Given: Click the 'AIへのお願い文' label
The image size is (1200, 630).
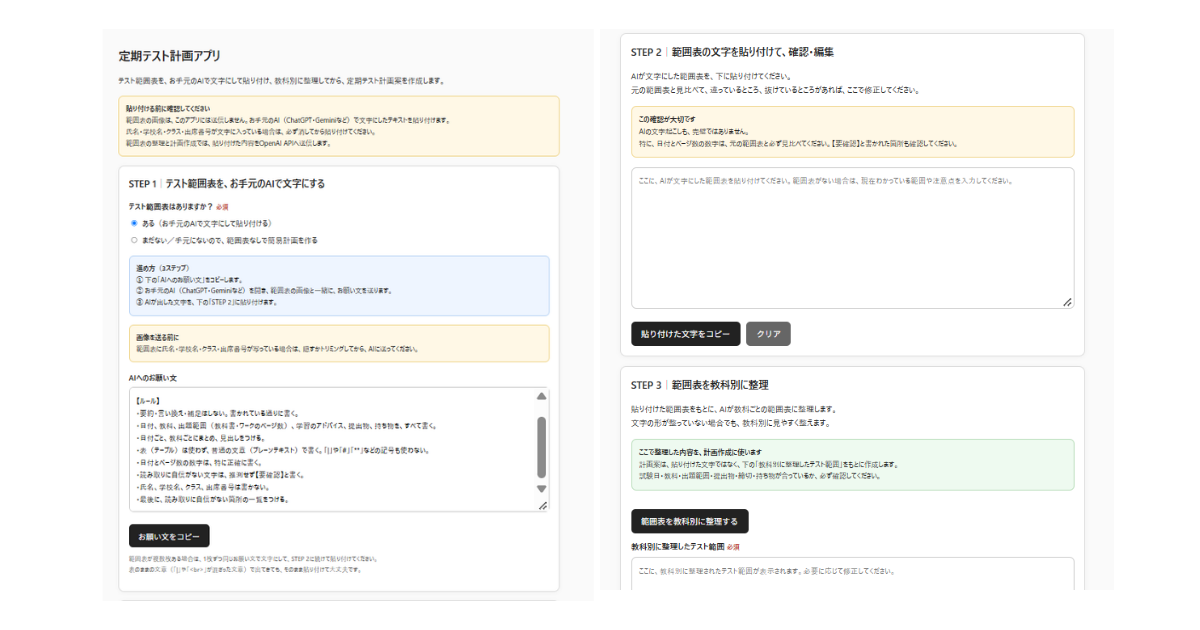Looking at the screenshot, I should point(153,378).
